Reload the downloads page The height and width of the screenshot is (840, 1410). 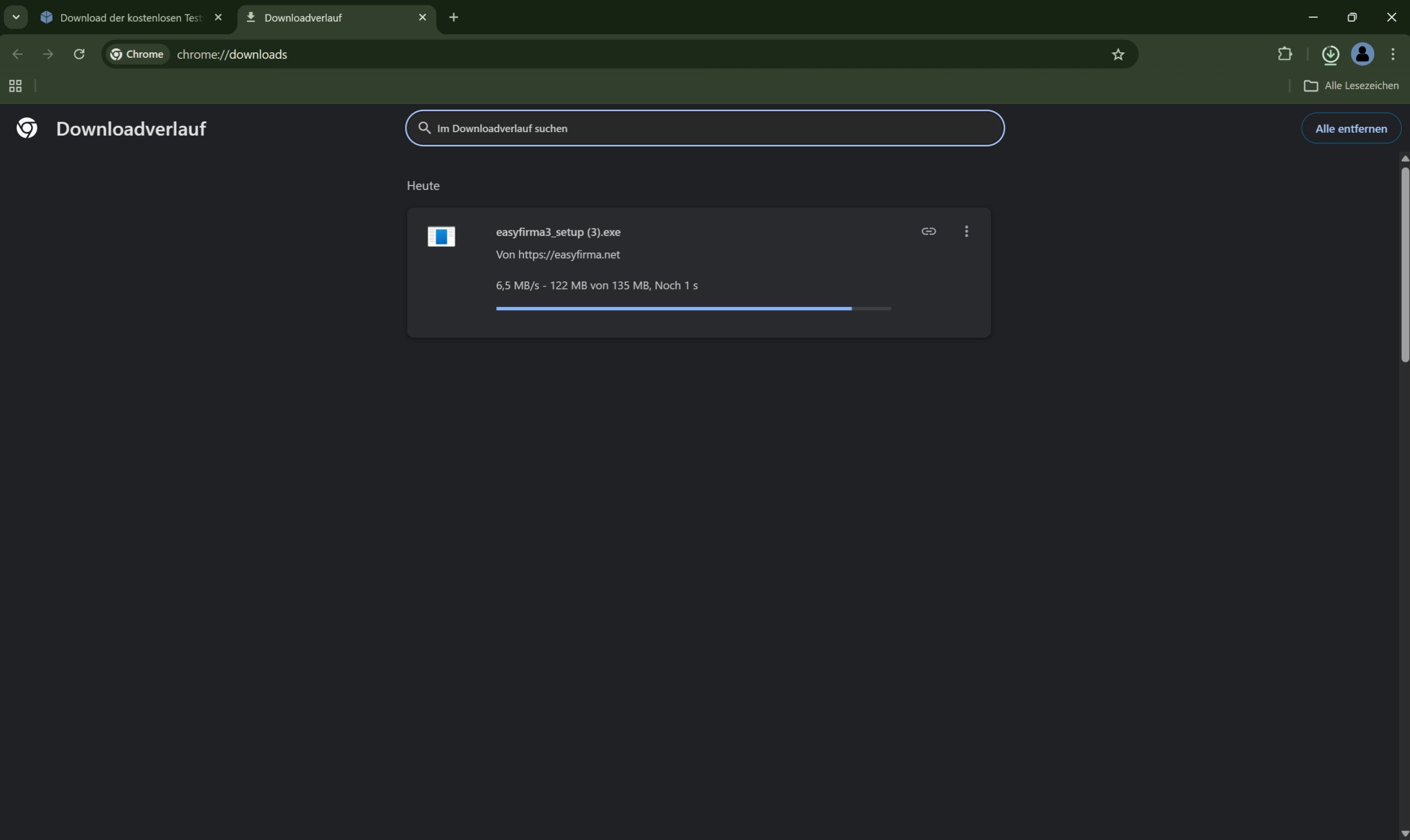pos(79,55)
